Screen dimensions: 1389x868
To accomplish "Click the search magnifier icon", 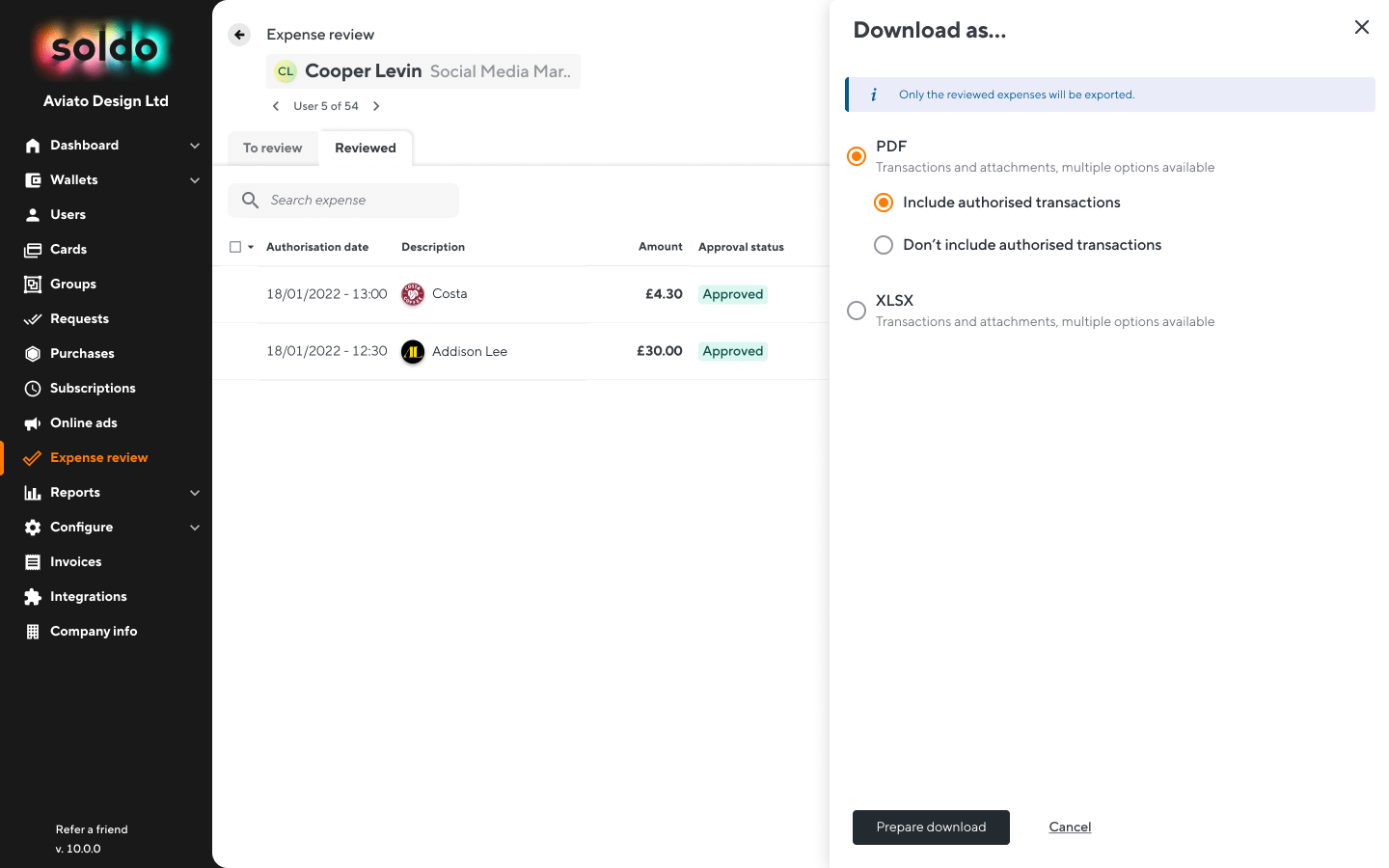I will [250, 200].
